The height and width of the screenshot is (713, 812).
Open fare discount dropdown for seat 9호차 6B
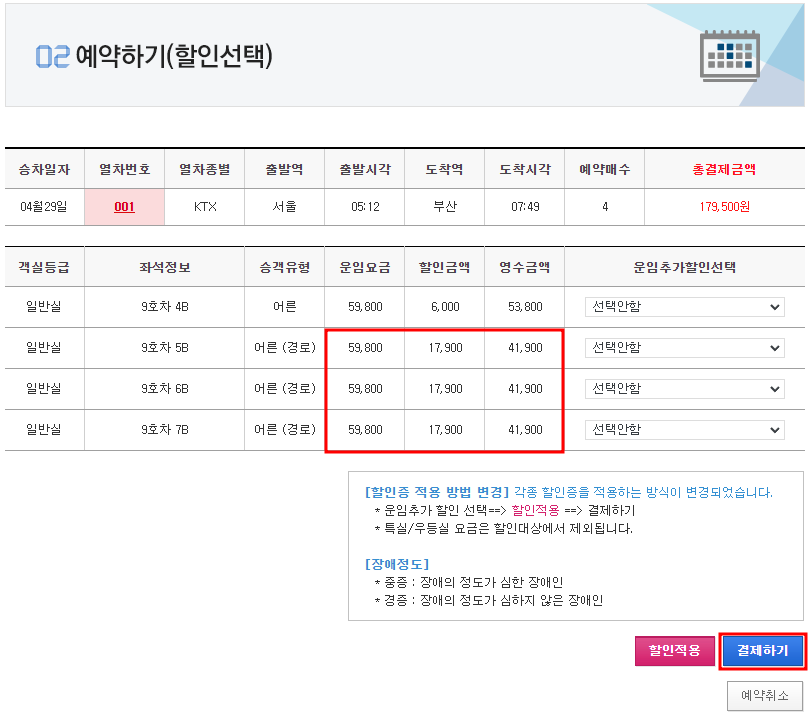[x=685, y=388]
